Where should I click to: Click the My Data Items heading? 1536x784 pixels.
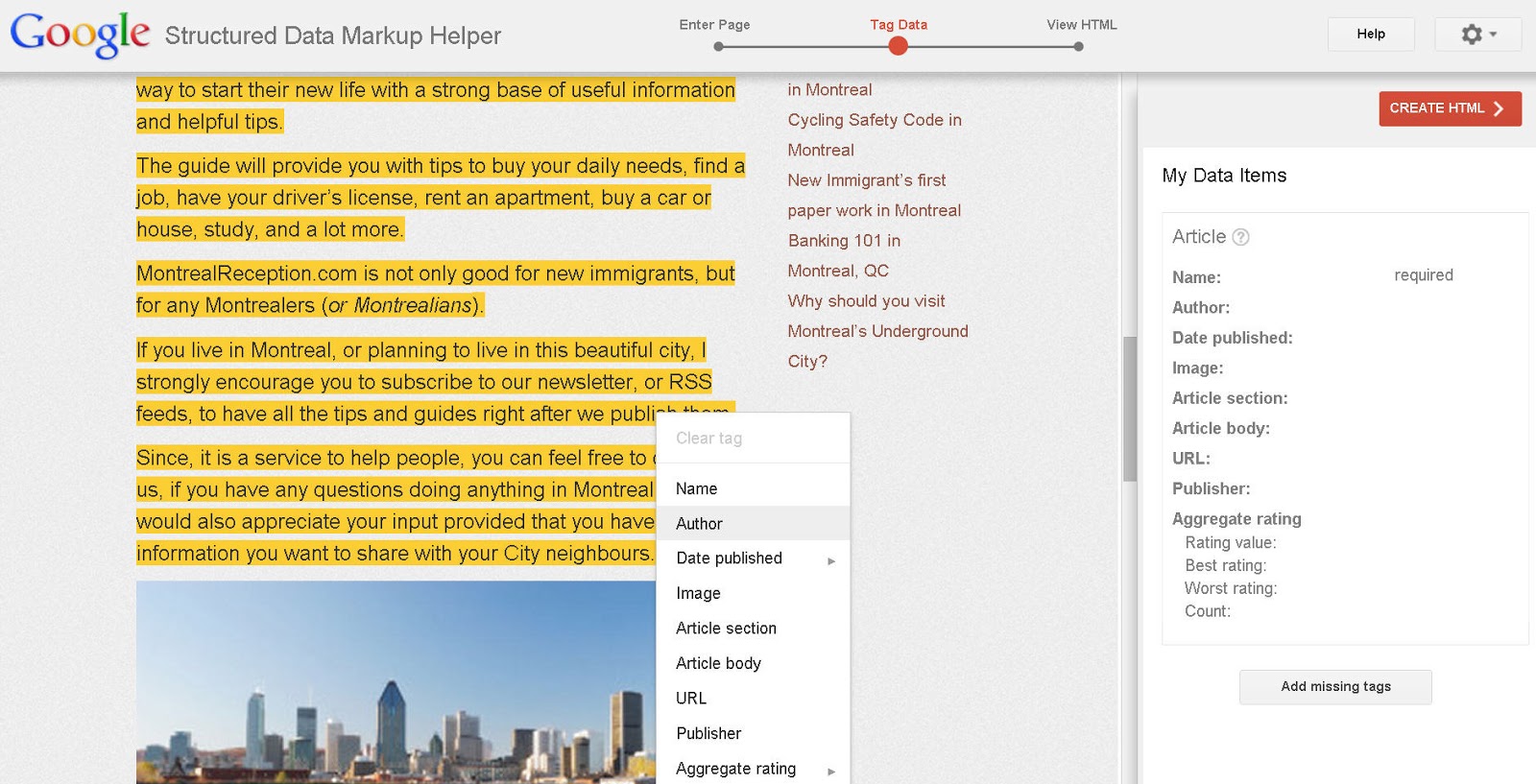click(1224, 176)
